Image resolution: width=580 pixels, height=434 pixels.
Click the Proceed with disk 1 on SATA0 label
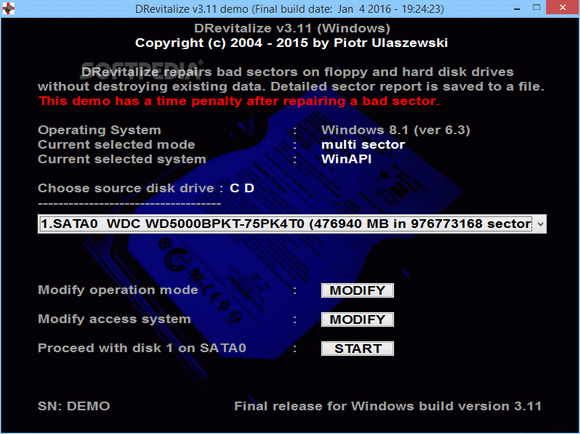coord(142,348)
